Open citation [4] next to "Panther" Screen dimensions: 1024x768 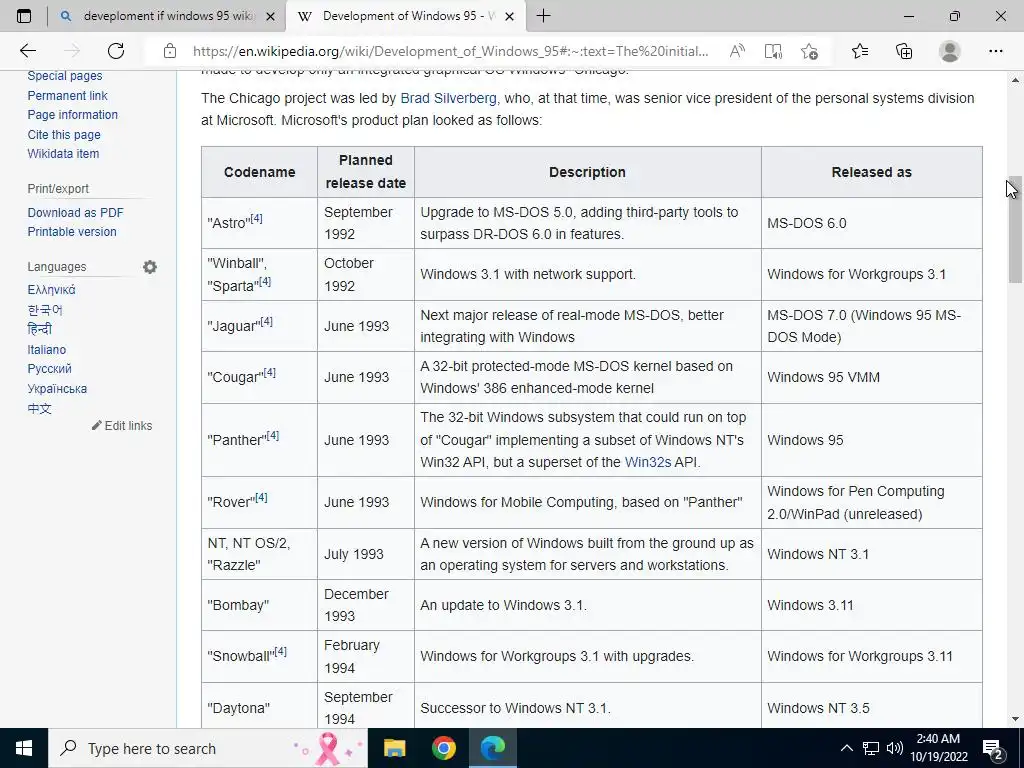(x=273, y=435)
